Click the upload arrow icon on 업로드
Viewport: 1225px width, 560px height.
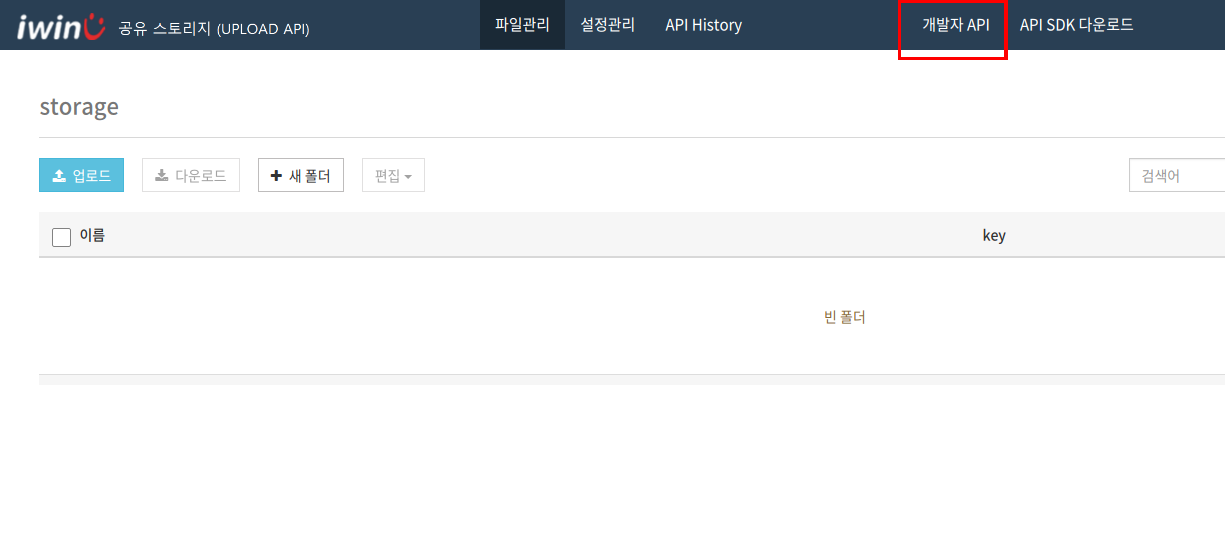pyautogui.click(x=59, y=176)
